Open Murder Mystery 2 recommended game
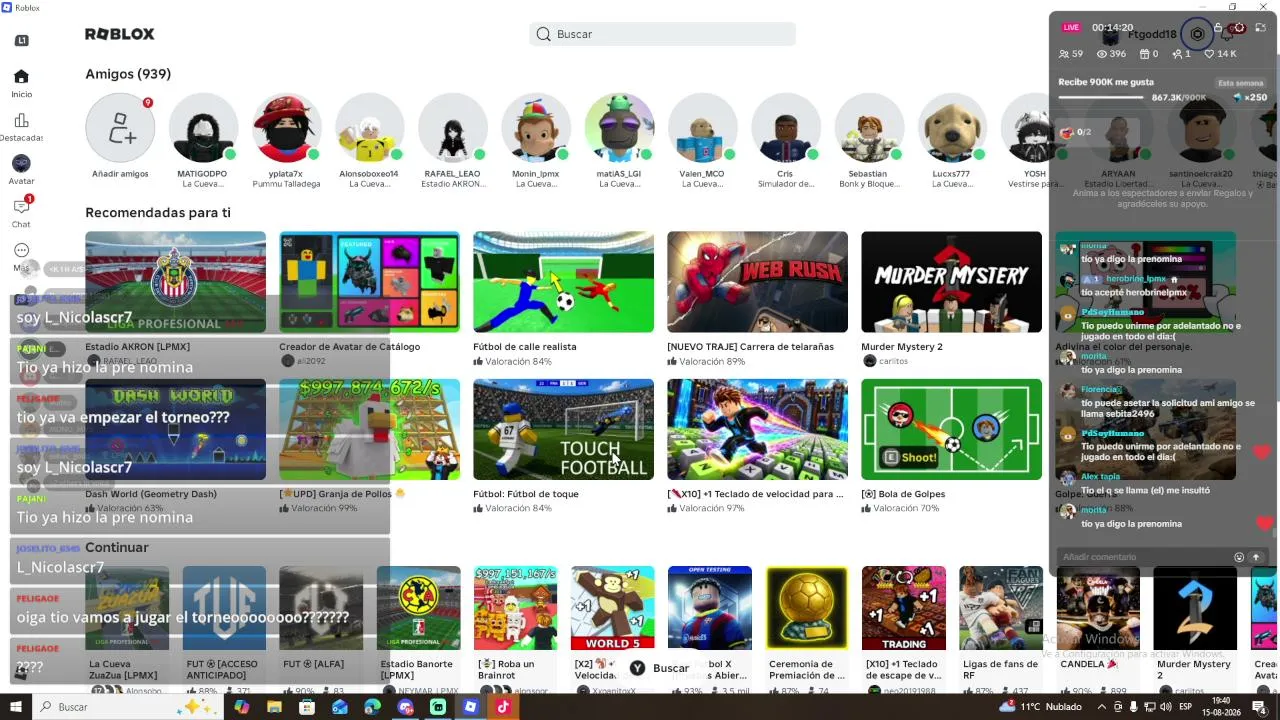The image size is (1280, 720). coord(952,282)
